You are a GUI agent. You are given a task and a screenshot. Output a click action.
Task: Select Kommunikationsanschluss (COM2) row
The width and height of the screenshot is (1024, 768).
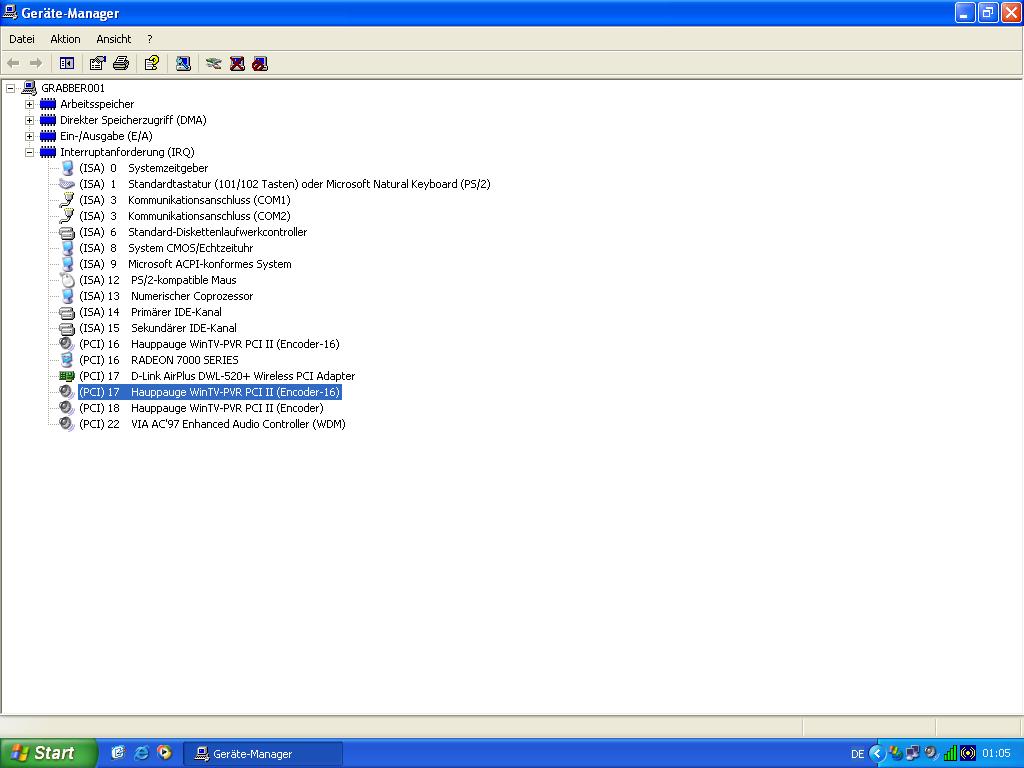coord(185,216)
